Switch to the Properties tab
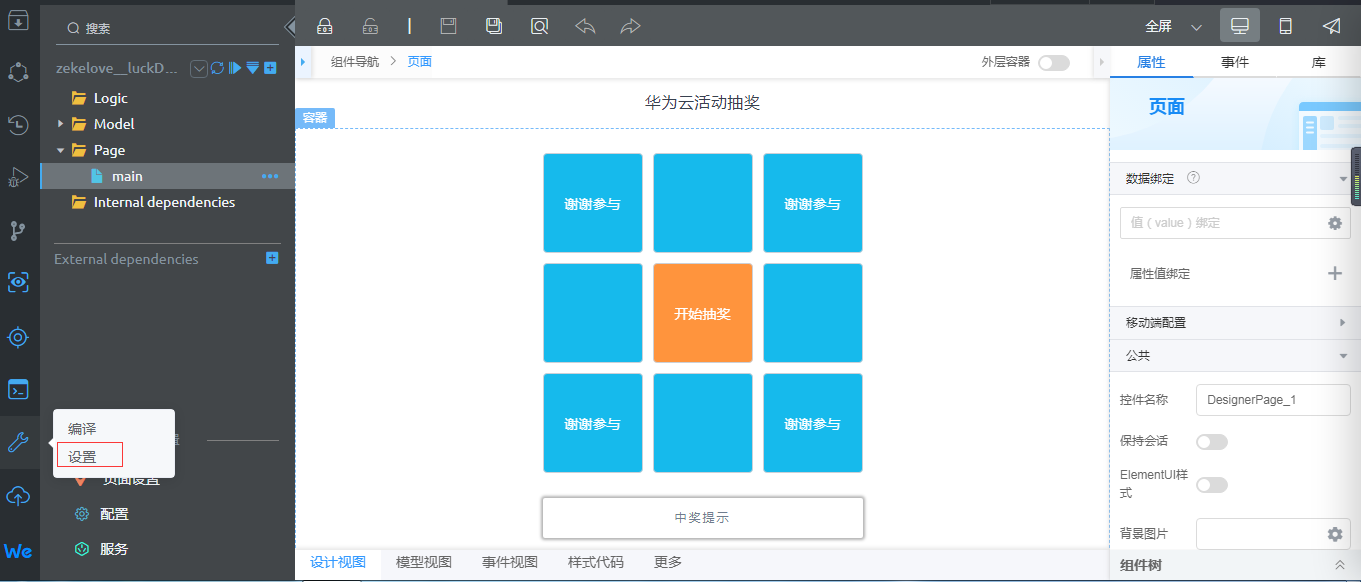The height and width of the screenshot is (582, 1361). (1151, 62)
